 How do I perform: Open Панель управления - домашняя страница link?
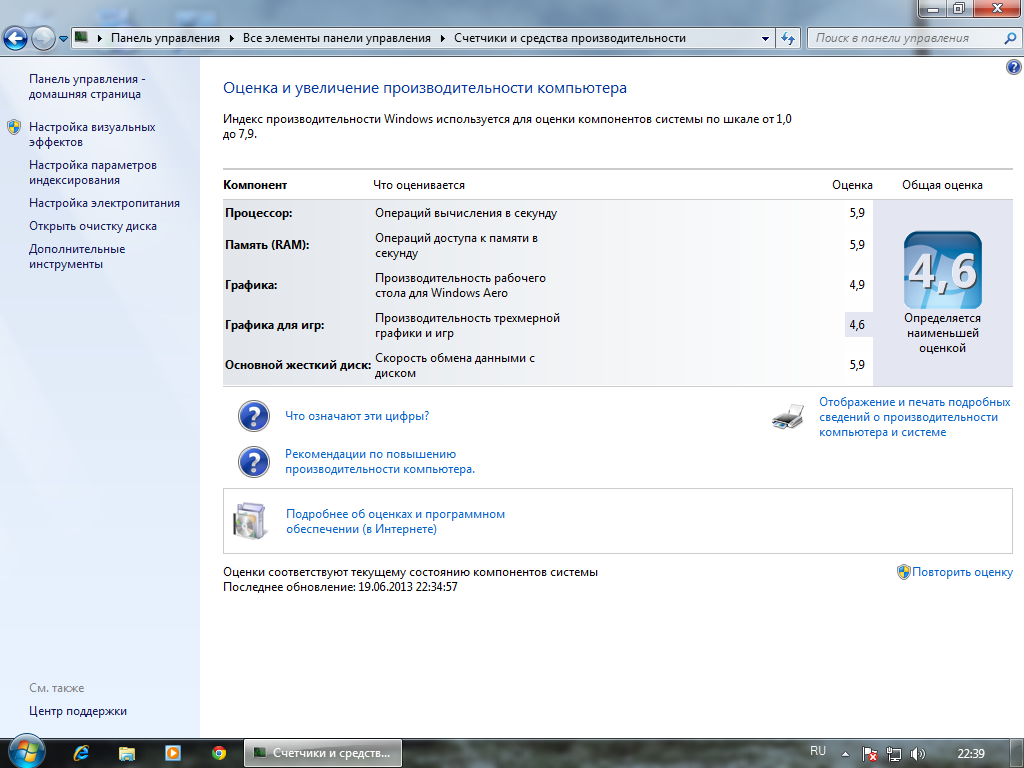[87, 86]
